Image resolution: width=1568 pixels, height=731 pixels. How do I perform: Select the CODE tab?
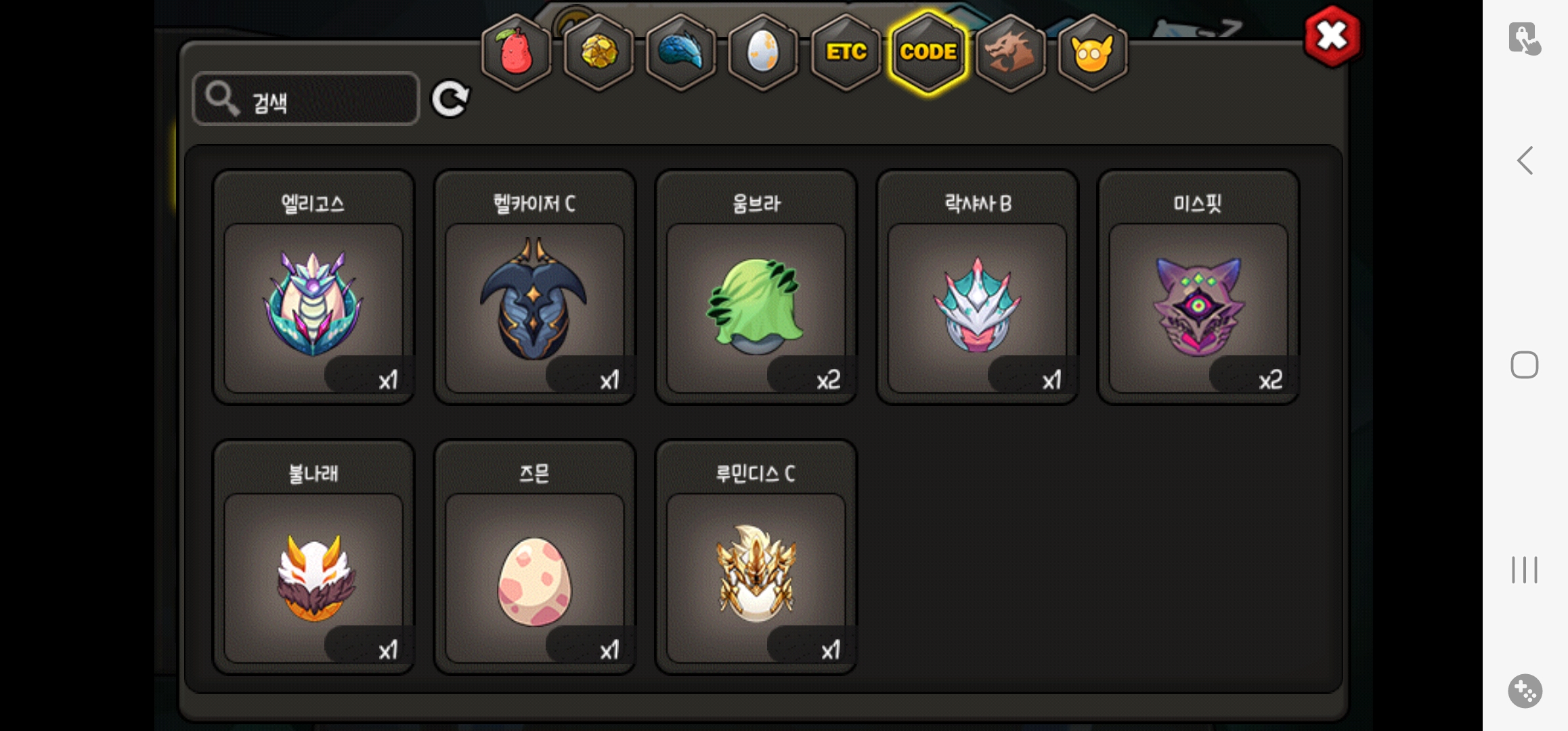(x=928, y=52)
